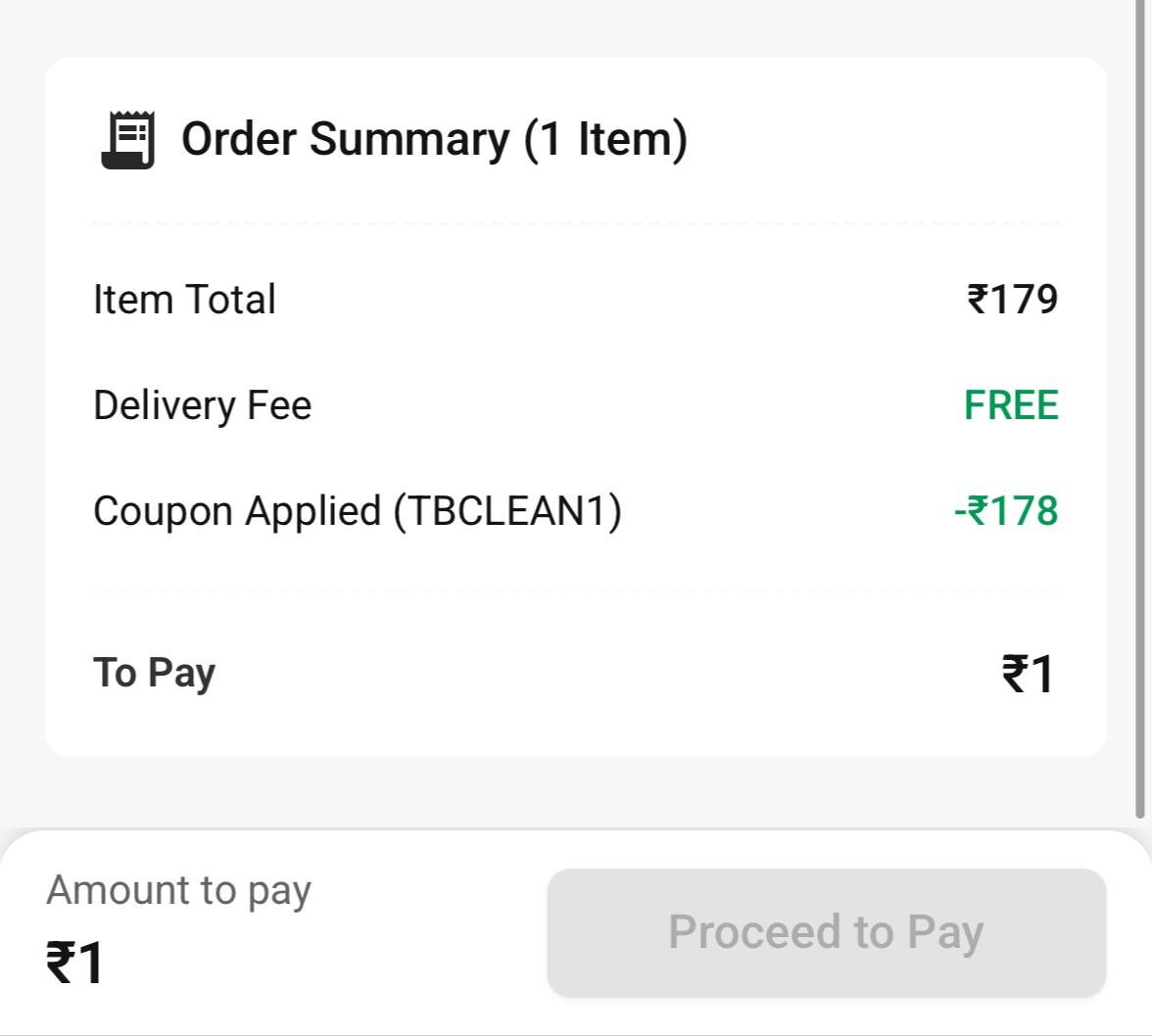Click the TBCLEAN1 coupon code
Image resolution: width=1152 pixels, height=1036 pixels.
(507, 511)
